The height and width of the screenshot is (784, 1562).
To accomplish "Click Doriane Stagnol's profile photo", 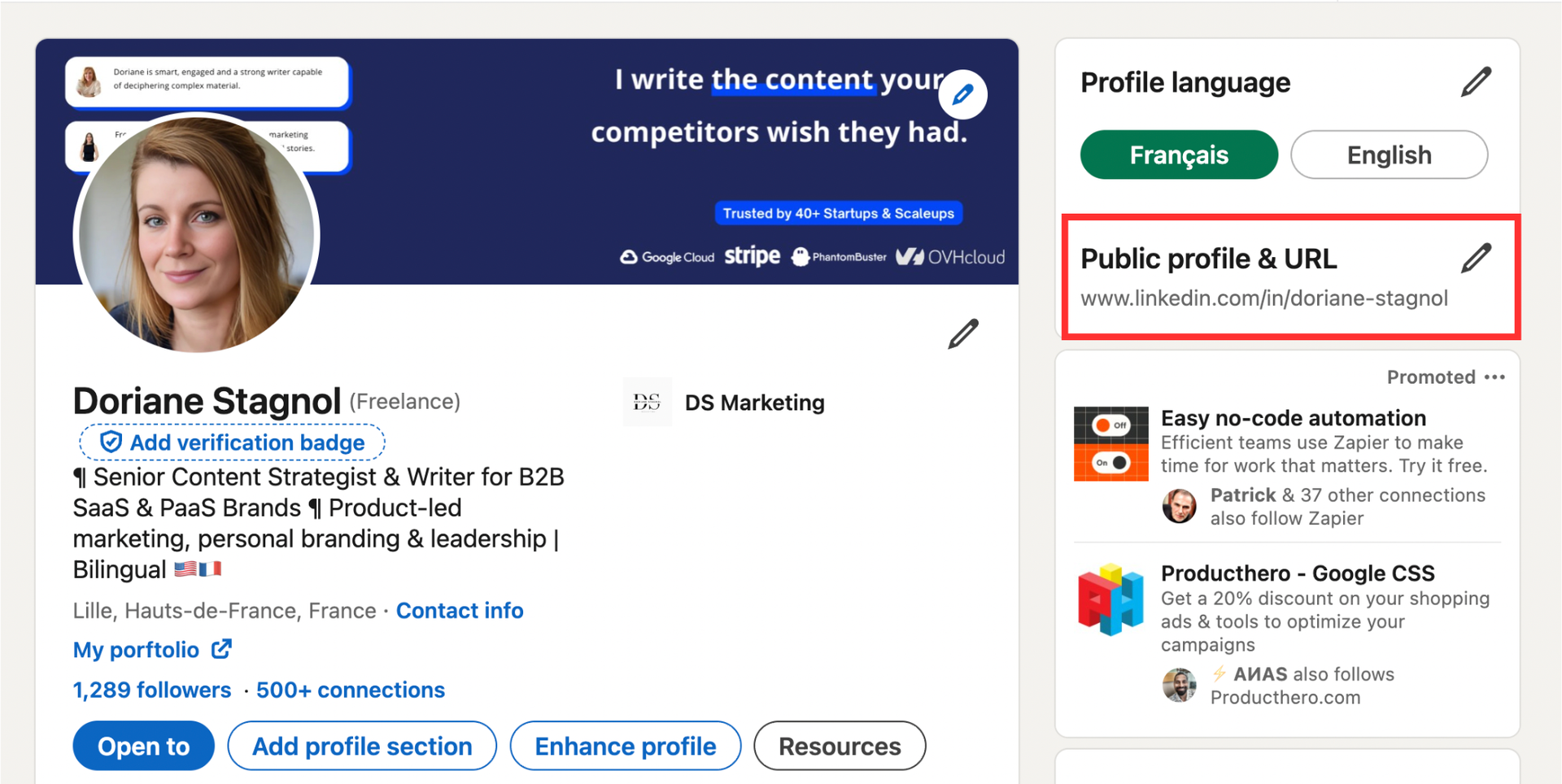I will coord(196,234).
